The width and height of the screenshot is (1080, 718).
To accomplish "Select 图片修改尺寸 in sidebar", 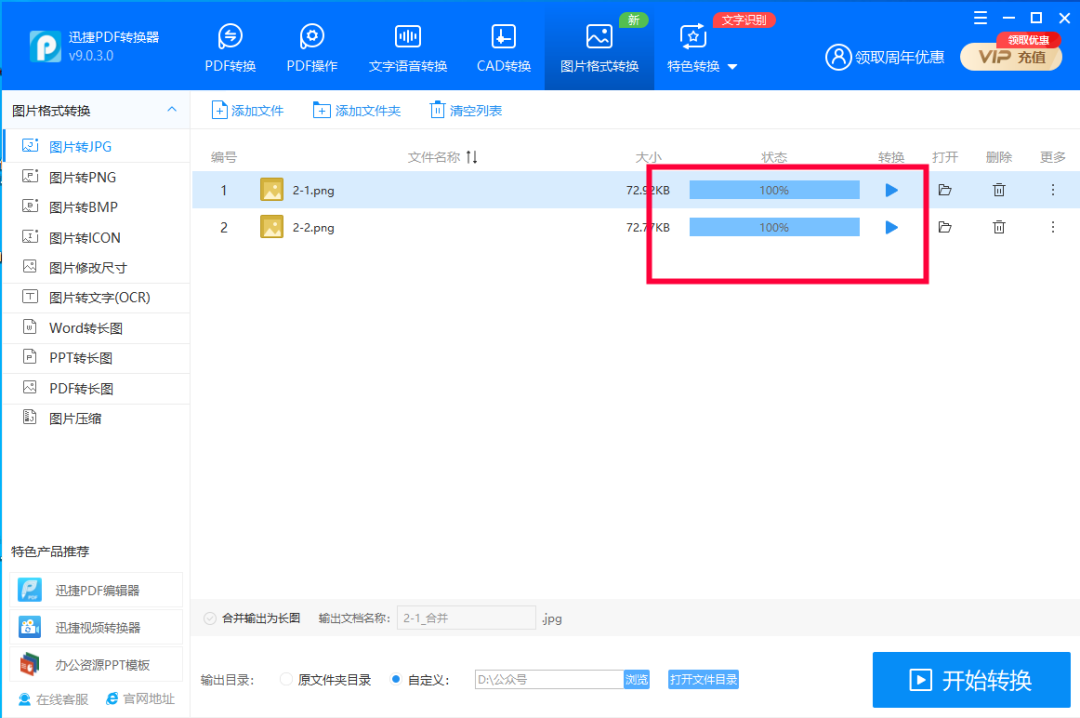I will [96, 267].
